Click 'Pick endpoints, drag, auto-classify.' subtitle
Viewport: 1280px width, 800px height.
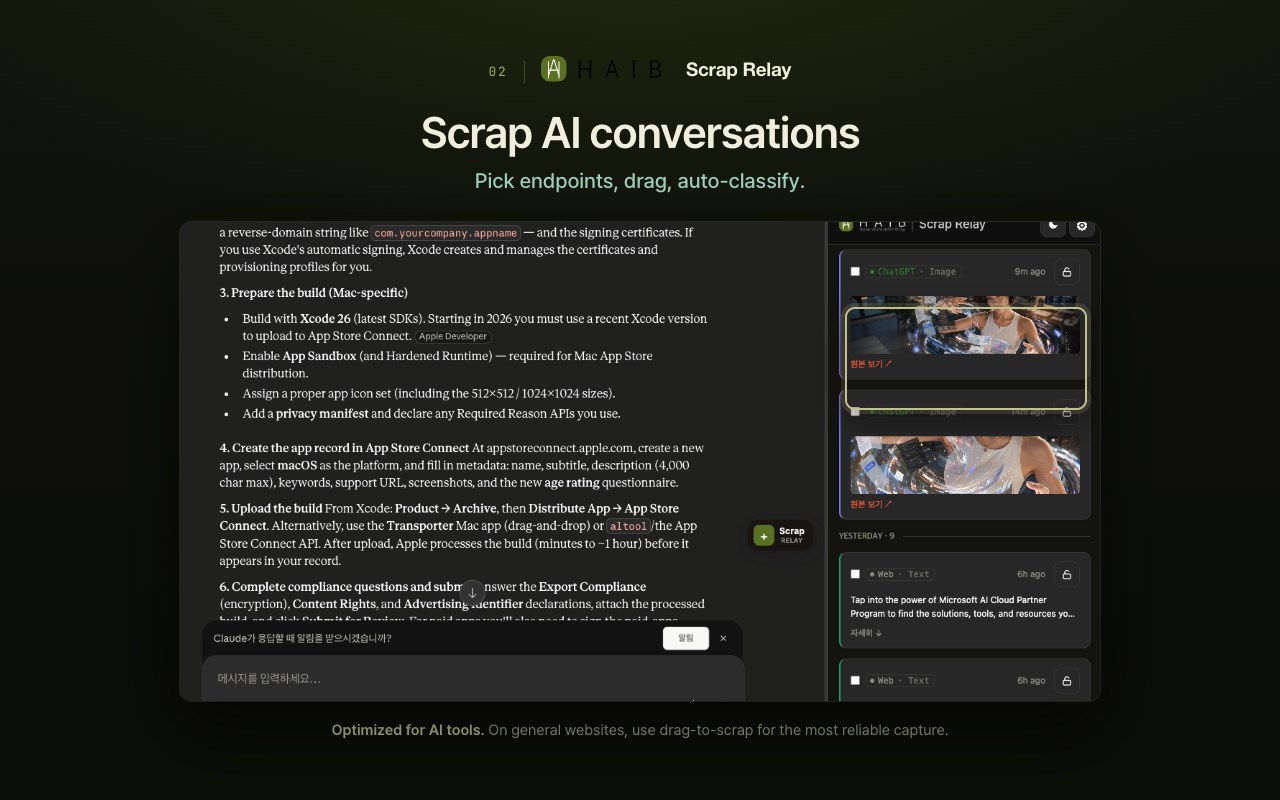click(640, 181)
